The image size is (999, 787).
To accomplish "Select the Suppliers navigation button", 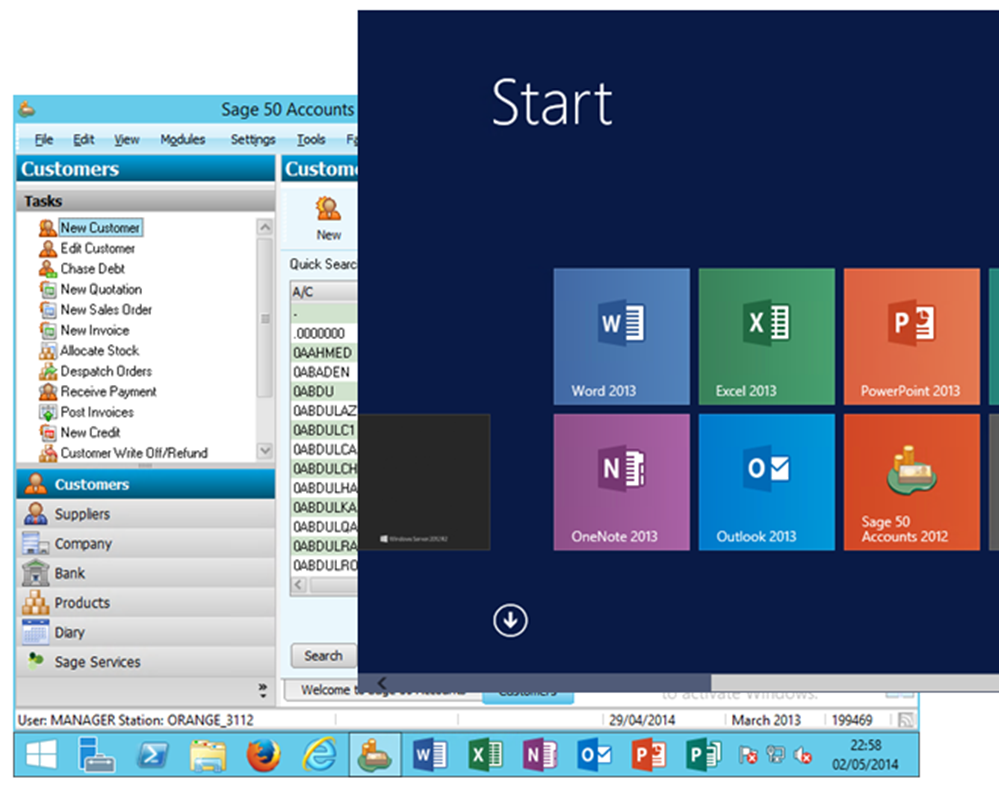I will pyautogui.click(x=82, y=514).
